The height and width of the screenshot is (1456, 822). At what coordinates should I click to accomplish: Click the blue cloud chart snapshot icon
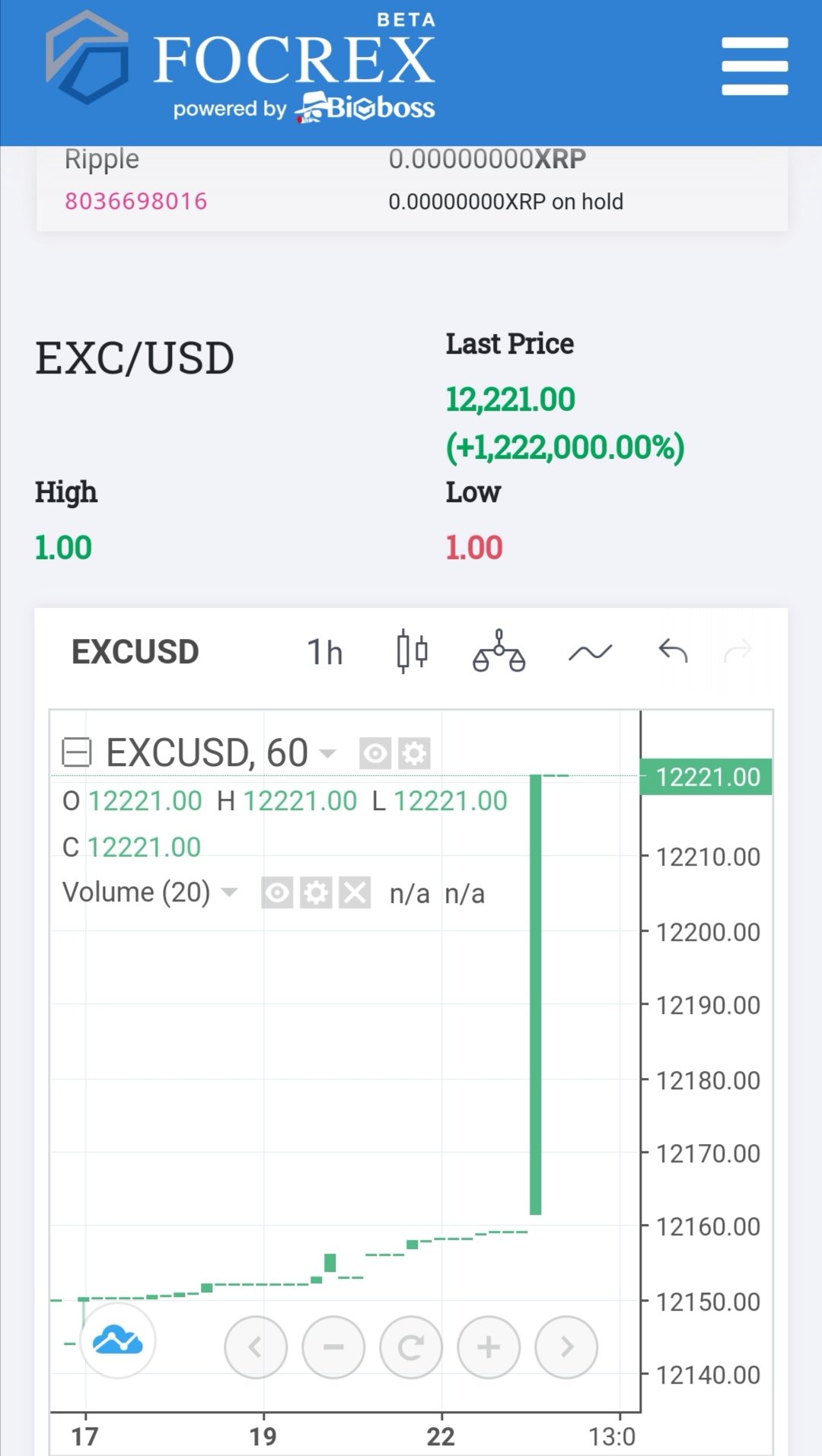coord(117,1340)
